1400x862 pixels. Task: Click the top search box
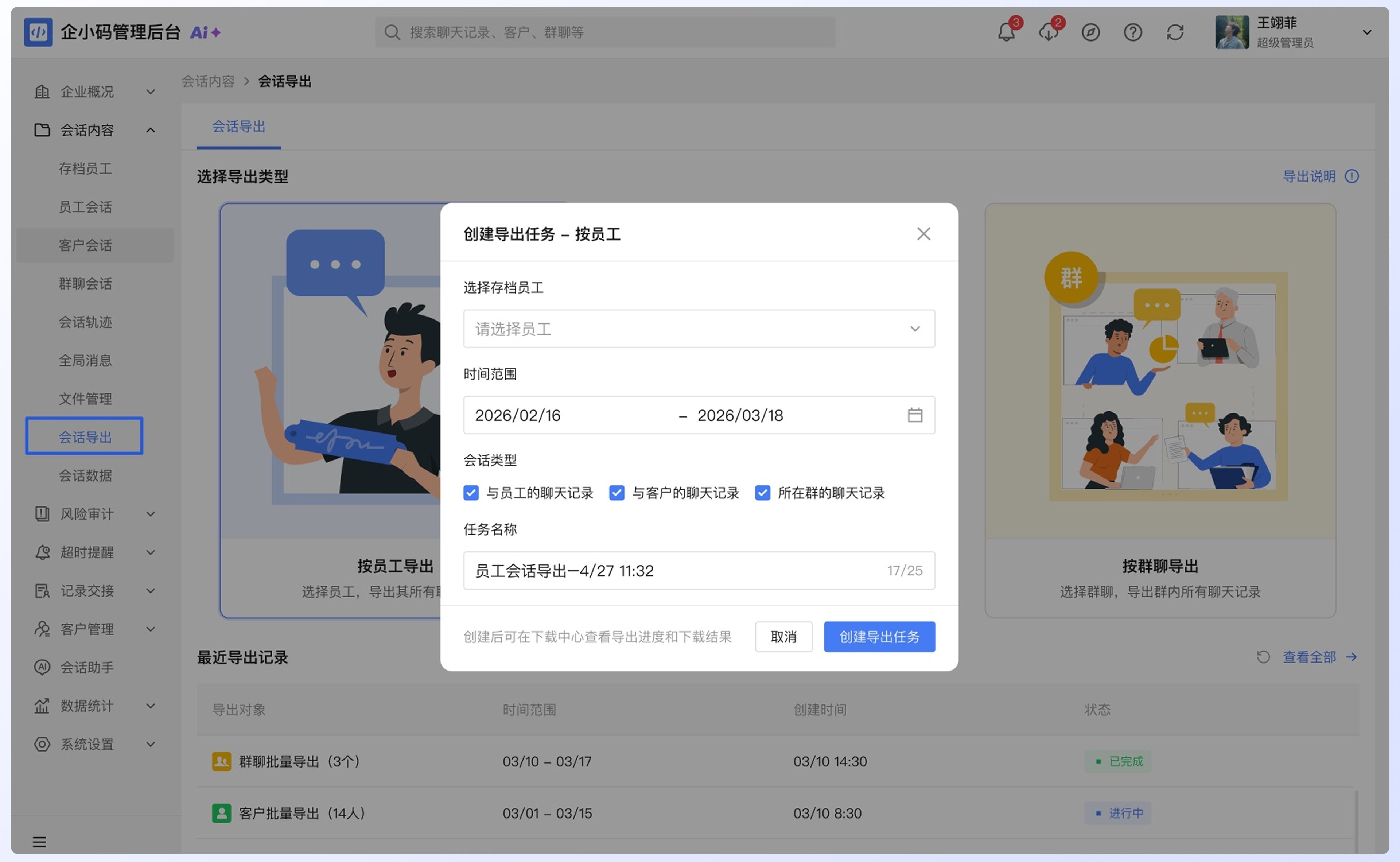605,32
